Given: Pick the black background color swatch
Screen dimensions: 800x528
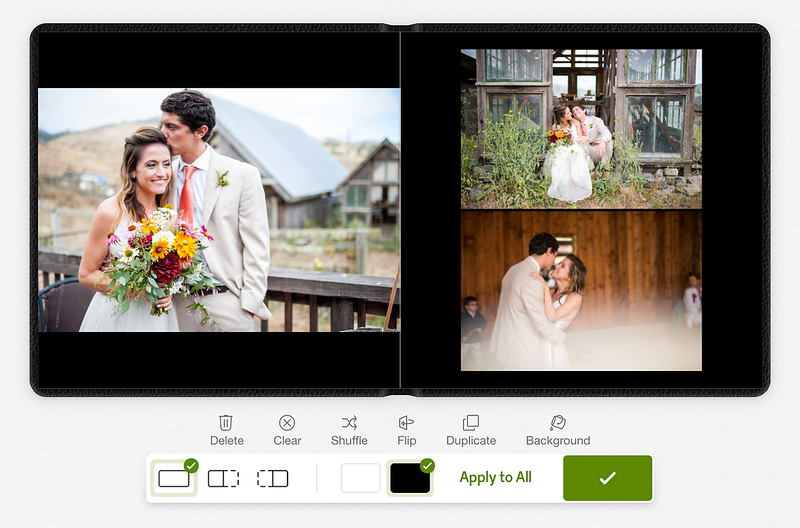Looking at the screenshot, I should [410, 478].
